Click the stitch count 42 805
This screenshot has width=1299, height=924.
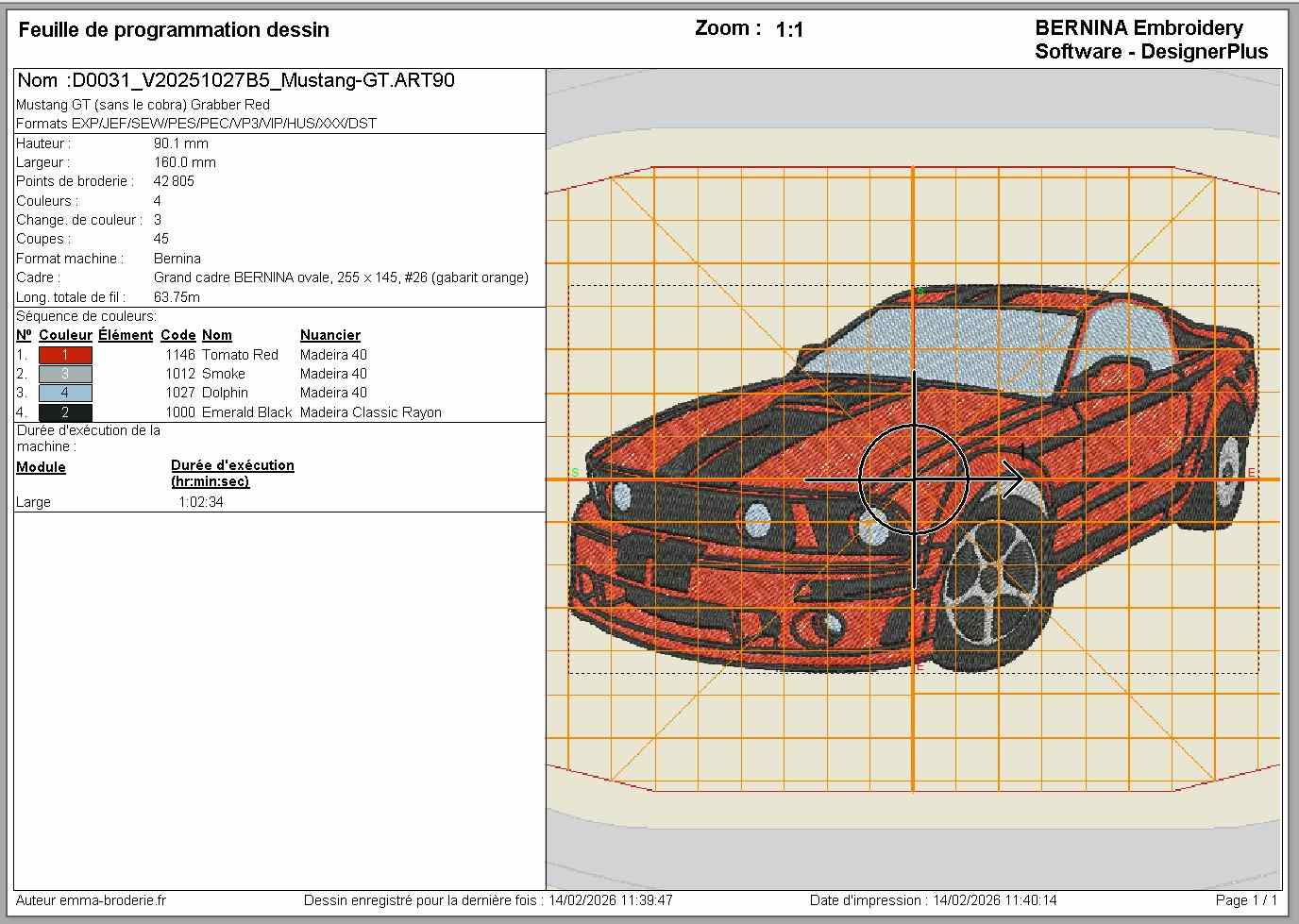click(x=174, y=181)
